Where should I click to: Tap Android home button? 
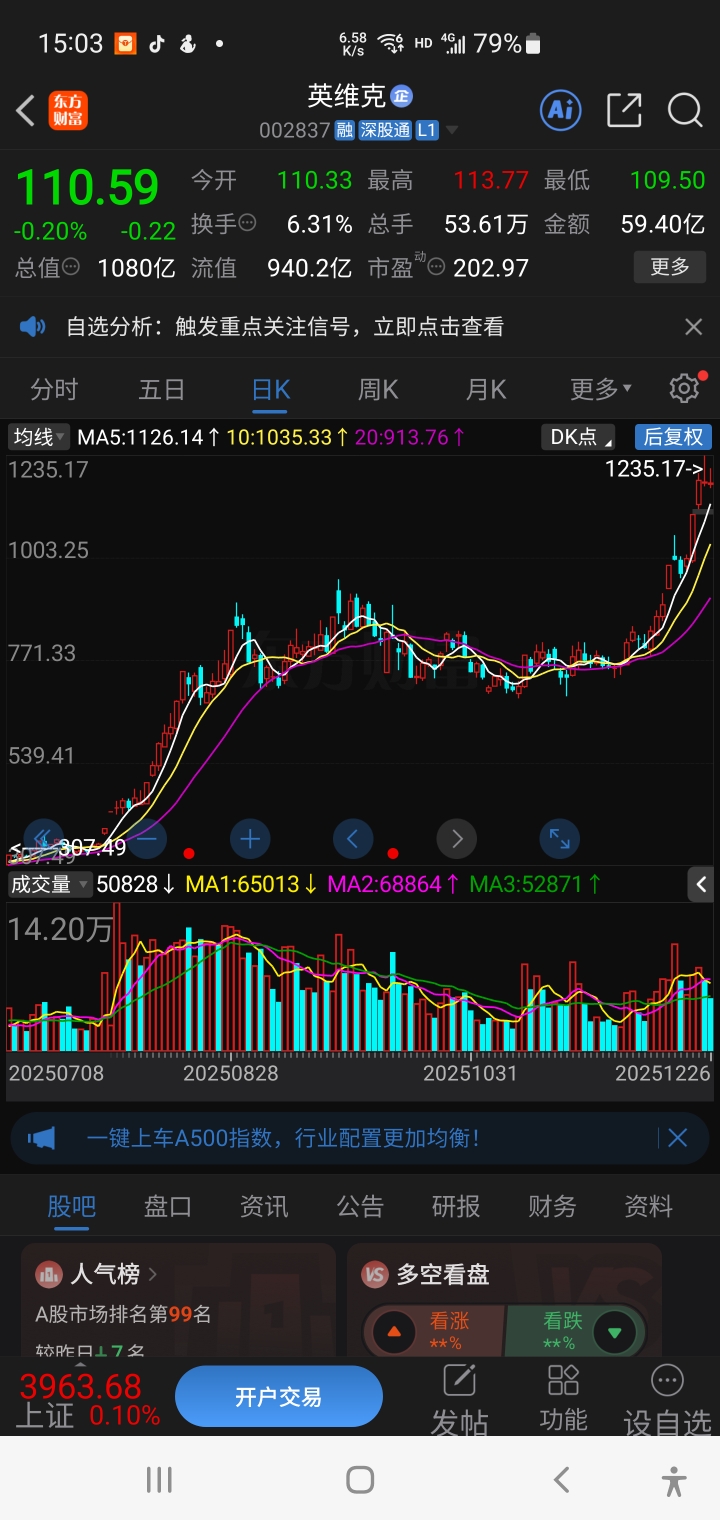point(360,1480)
